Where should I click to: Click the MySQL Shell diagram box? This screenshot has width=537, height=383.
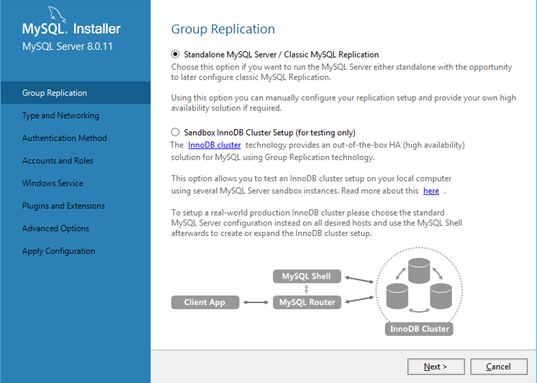pos(307,276)
